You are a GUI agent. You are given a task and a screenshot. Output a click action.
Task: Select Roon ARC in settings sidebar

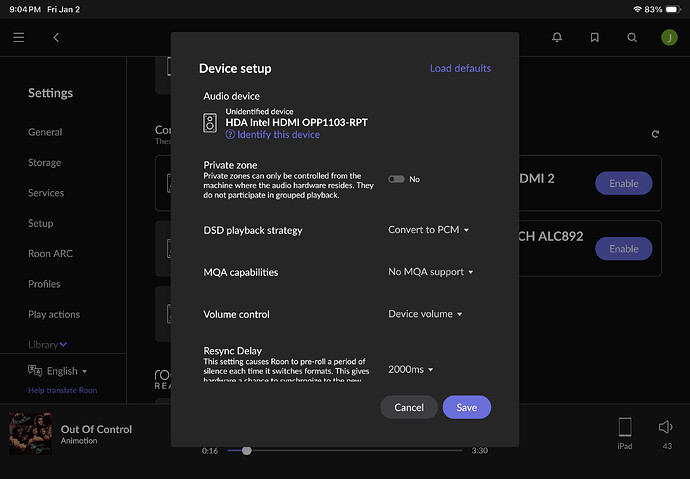pos(52,254)
